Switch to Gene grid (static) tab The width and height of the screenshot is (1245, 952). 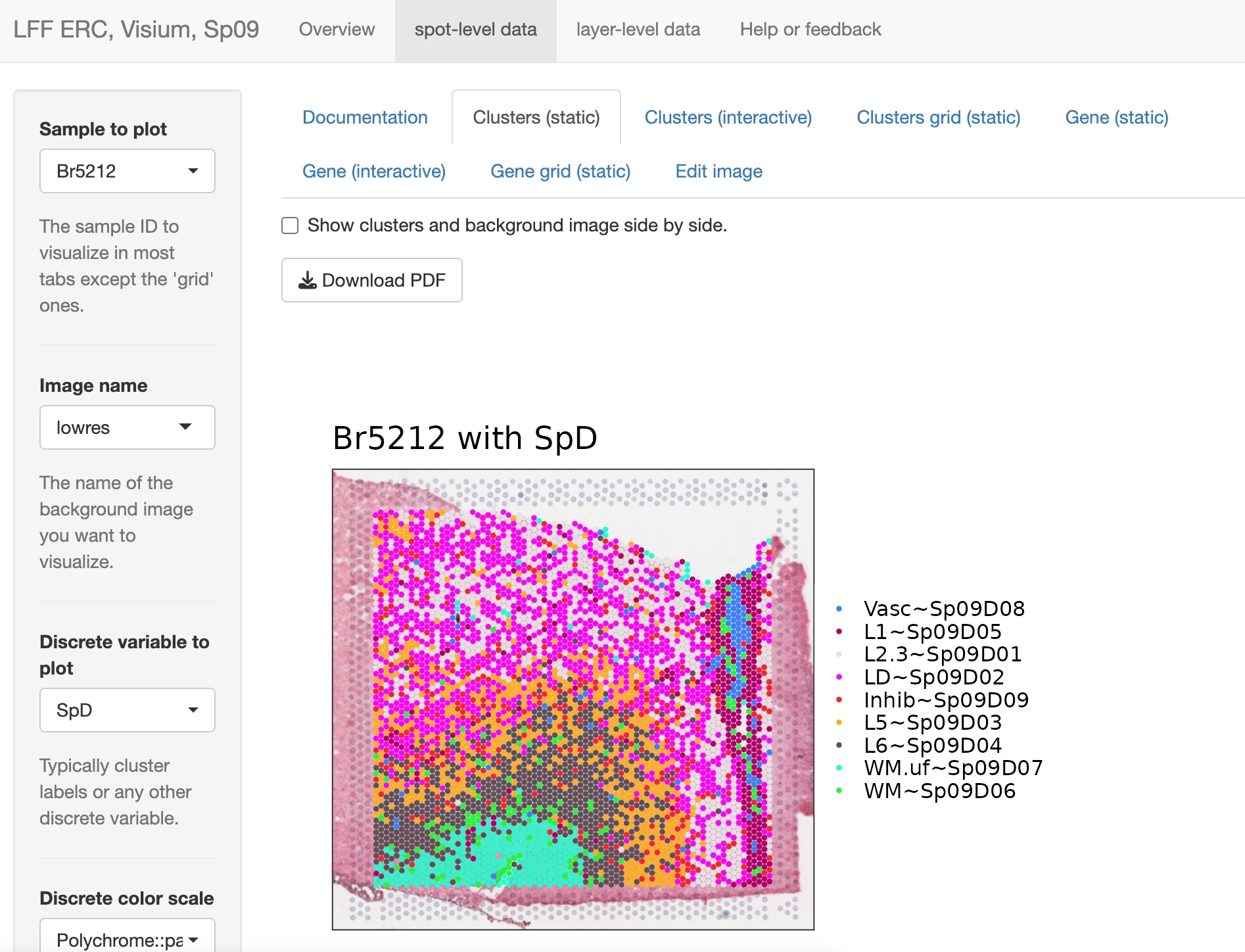[560, 172]
